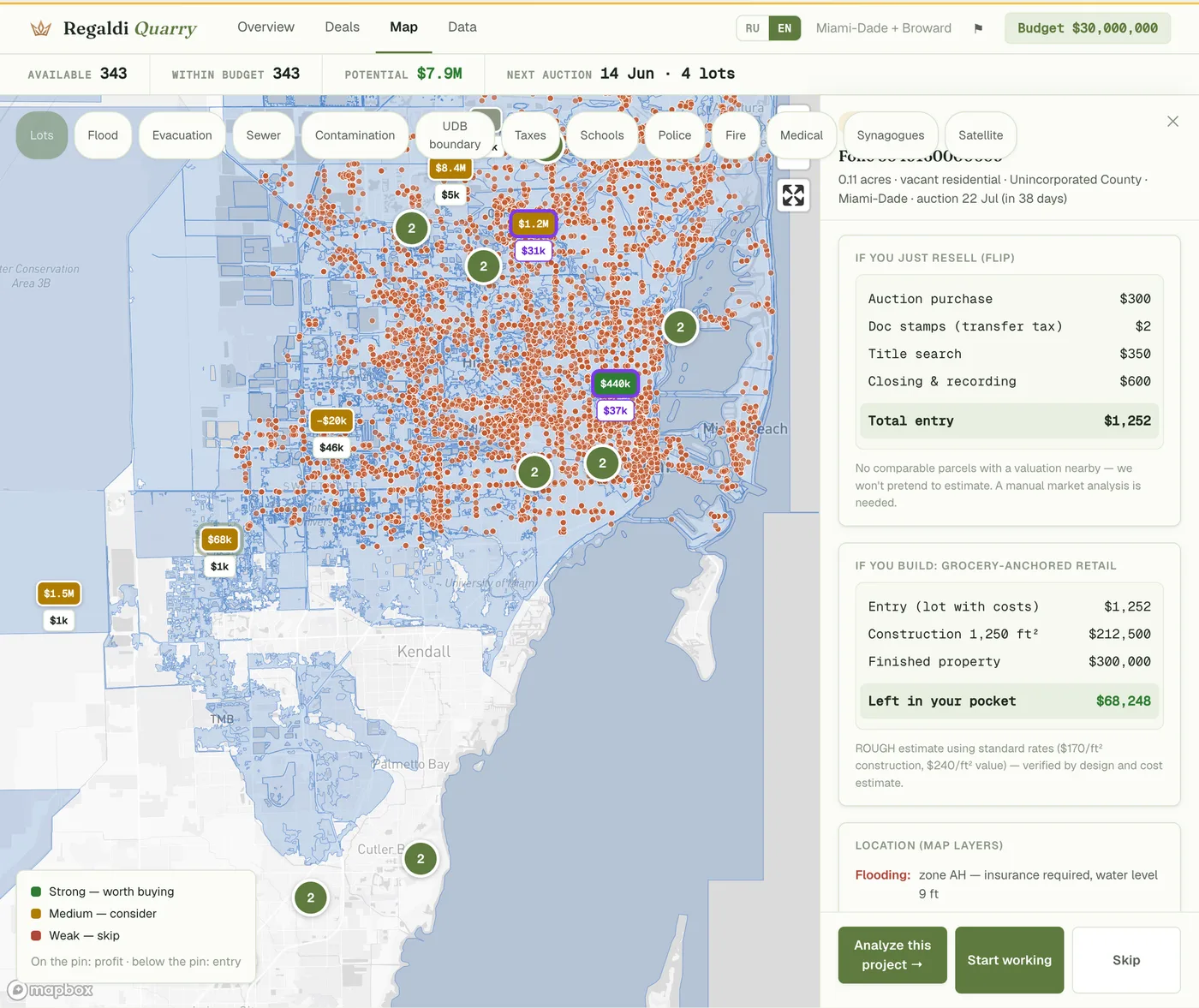Screen dimensions: 1199x1008
Task: Click the Potential $7.9M stat
Action: pyautogui.click(x=403, y=75)
